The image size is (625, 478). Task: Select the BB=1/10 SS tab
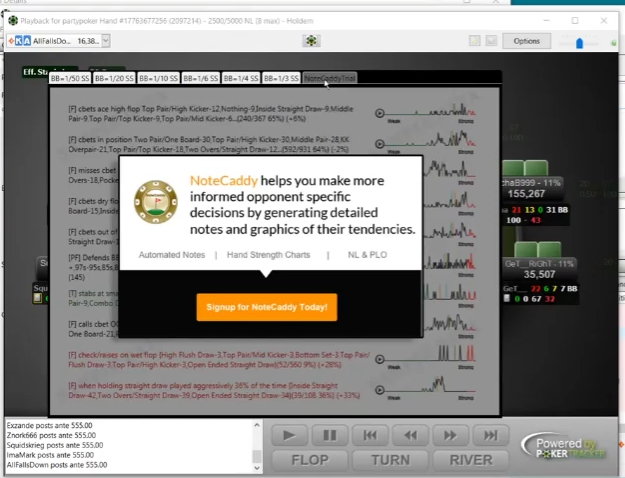tap(158, 79)
